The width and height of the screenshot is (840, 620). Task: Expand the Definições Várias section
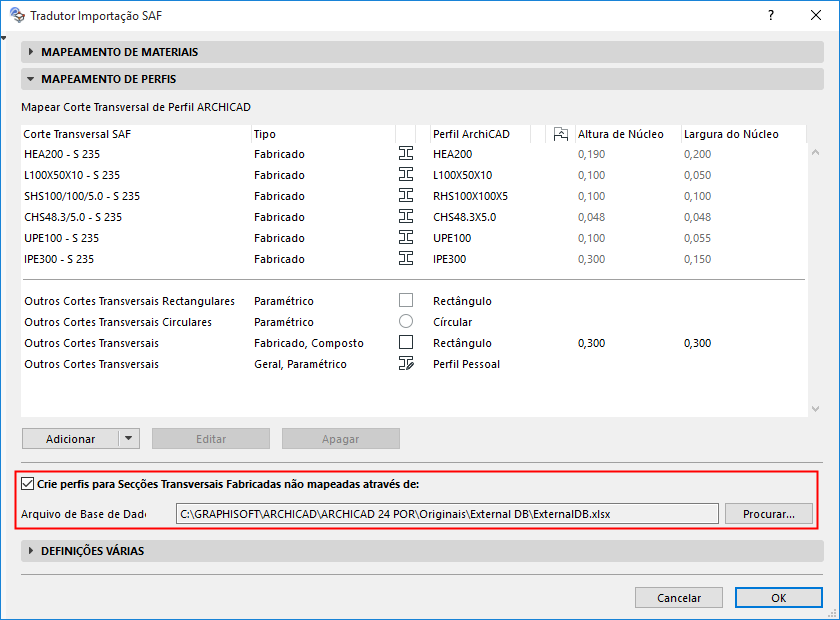coord(31,551)
